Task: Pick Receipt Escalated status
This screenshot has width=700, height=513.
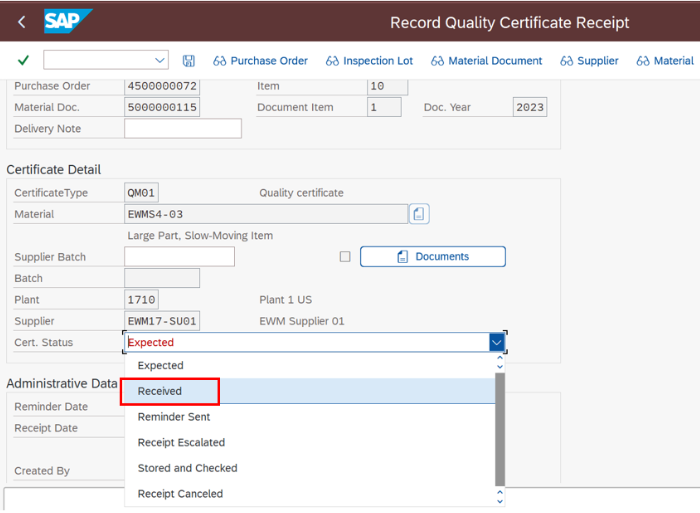Action: point(310,442)
